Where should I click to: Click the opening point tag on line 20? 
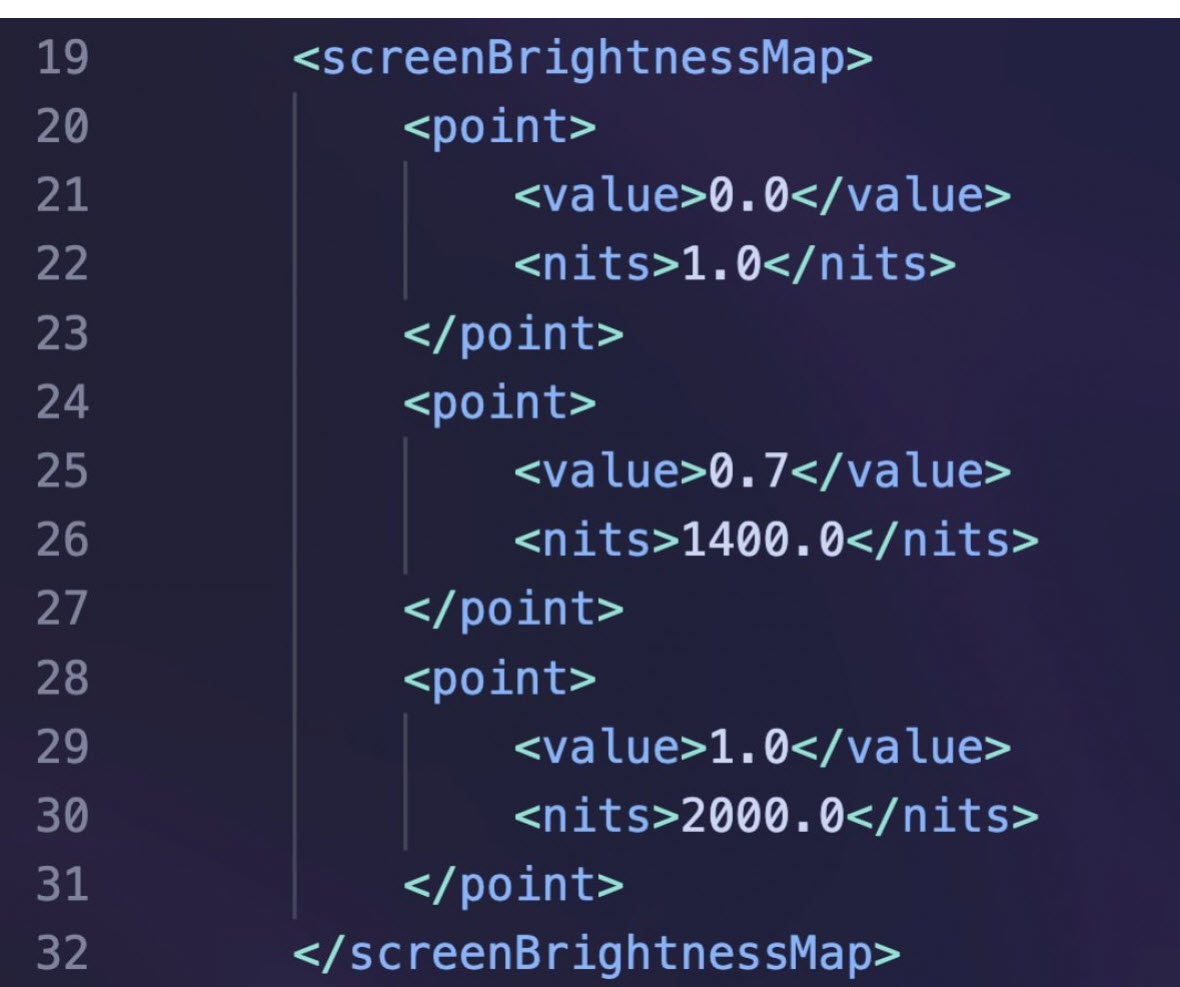click(x=500, y=126)
